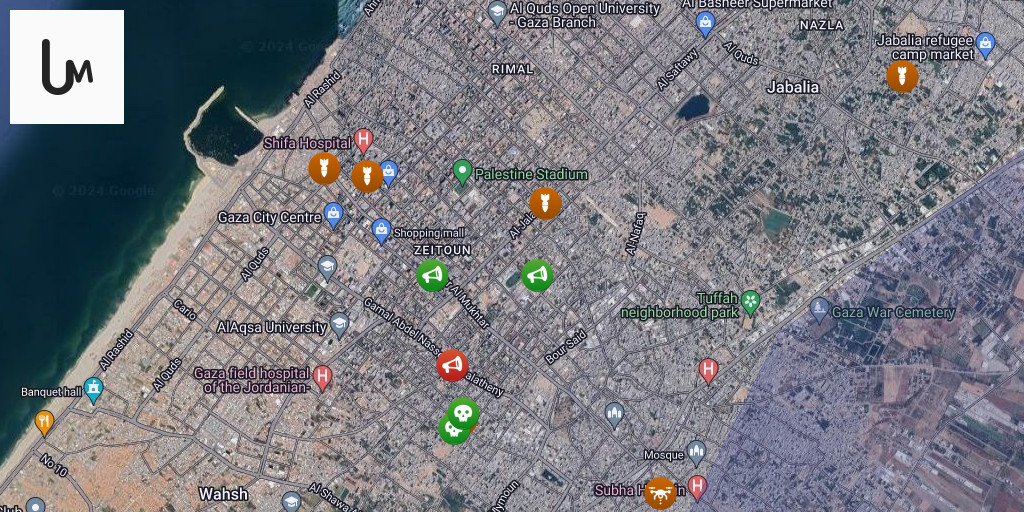Image resolution: width=1024 pixels, height=512 pixels.
Task: Select the Gaza field hospital pin
Action: point(322,377)
